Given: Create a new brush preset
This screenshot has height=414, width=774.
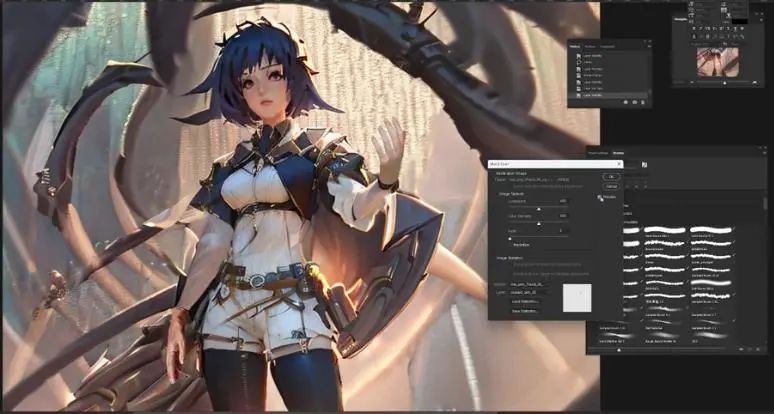Looking at the screenshot, I should (749, 349).
